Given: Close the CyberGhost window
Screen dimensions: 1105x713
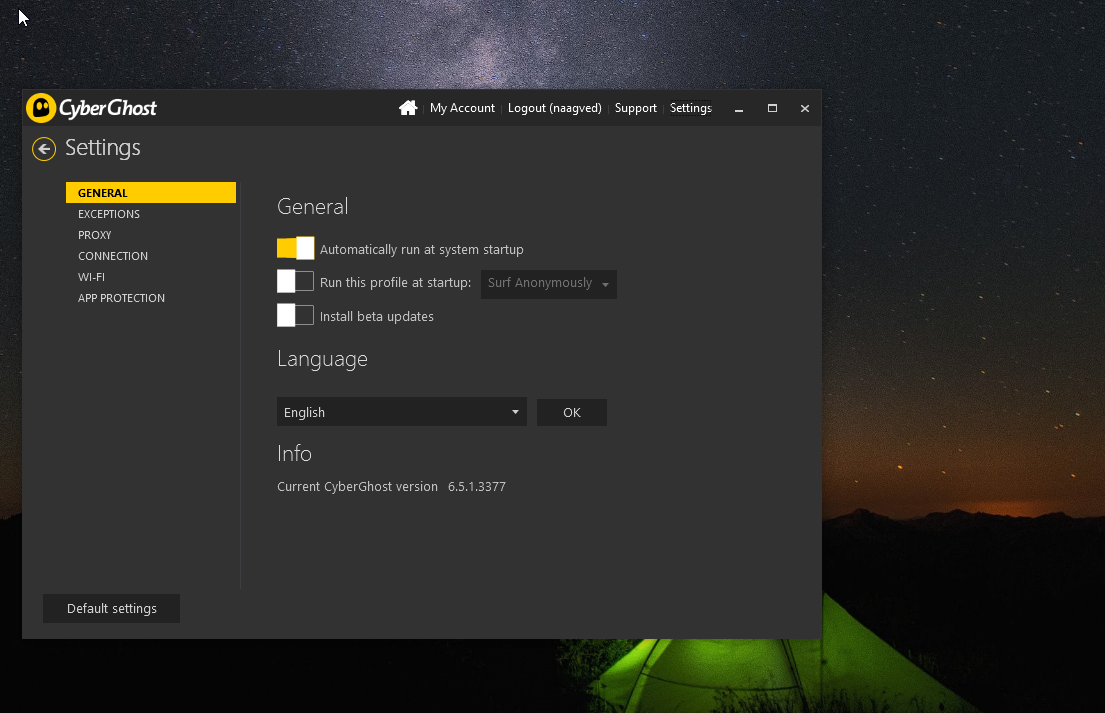Looking at the screenshot, I should point(805,108).
